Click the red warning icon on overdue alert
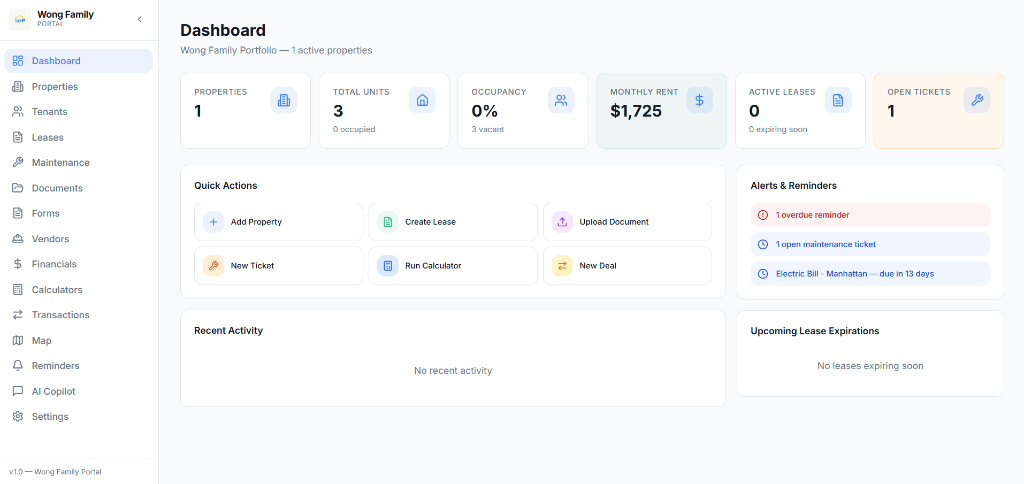 763,215
